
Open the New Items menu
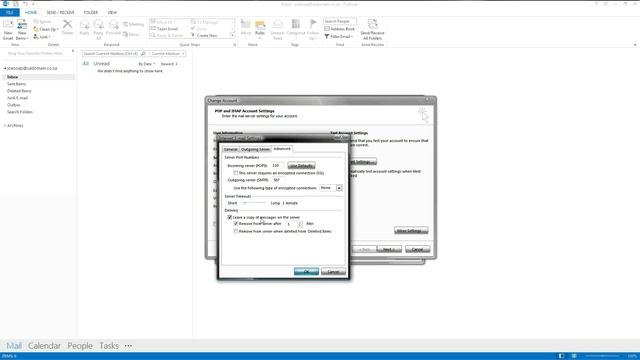pos(22,30)
